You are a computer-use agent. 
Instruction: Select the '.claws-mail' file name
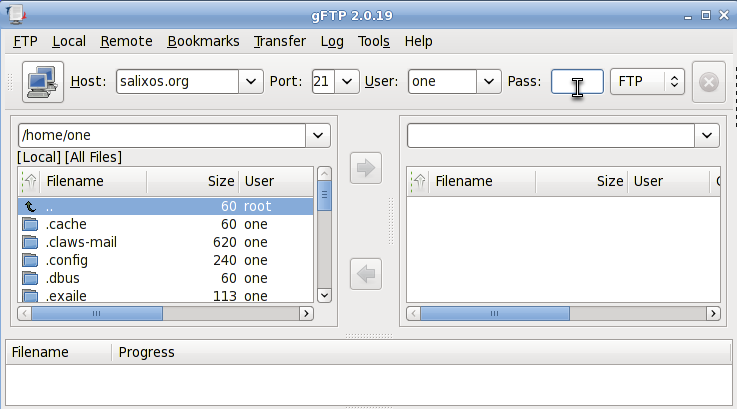coord(81,243)
